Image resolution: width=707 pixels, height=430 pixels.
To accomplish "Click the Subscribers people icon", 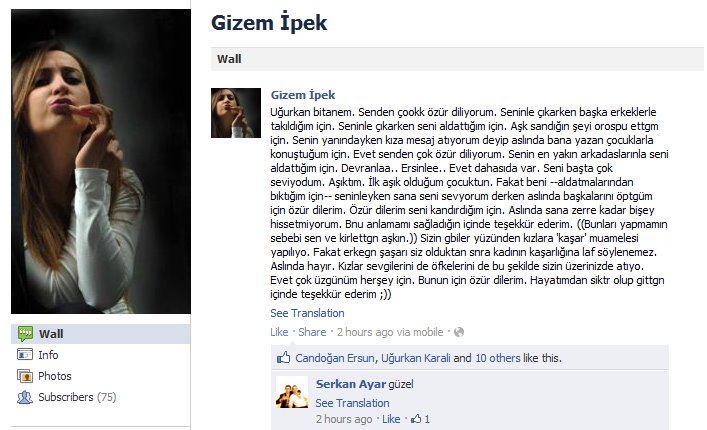I will (25, 397).
